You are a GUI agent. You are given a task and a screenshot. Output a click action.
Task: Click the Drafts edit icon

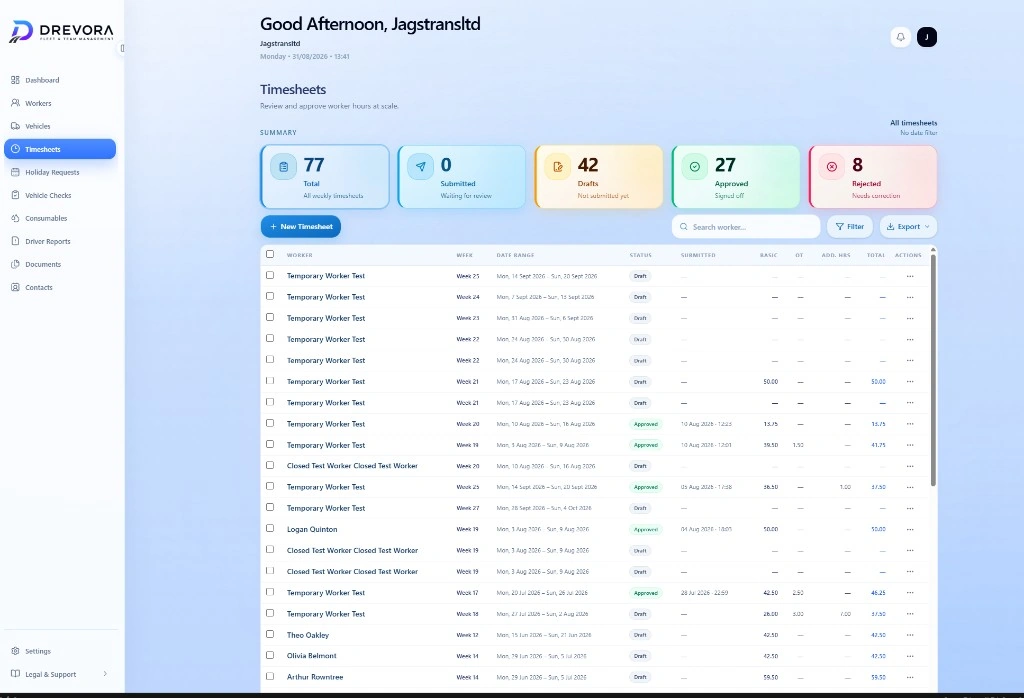[x=558, y=167]
